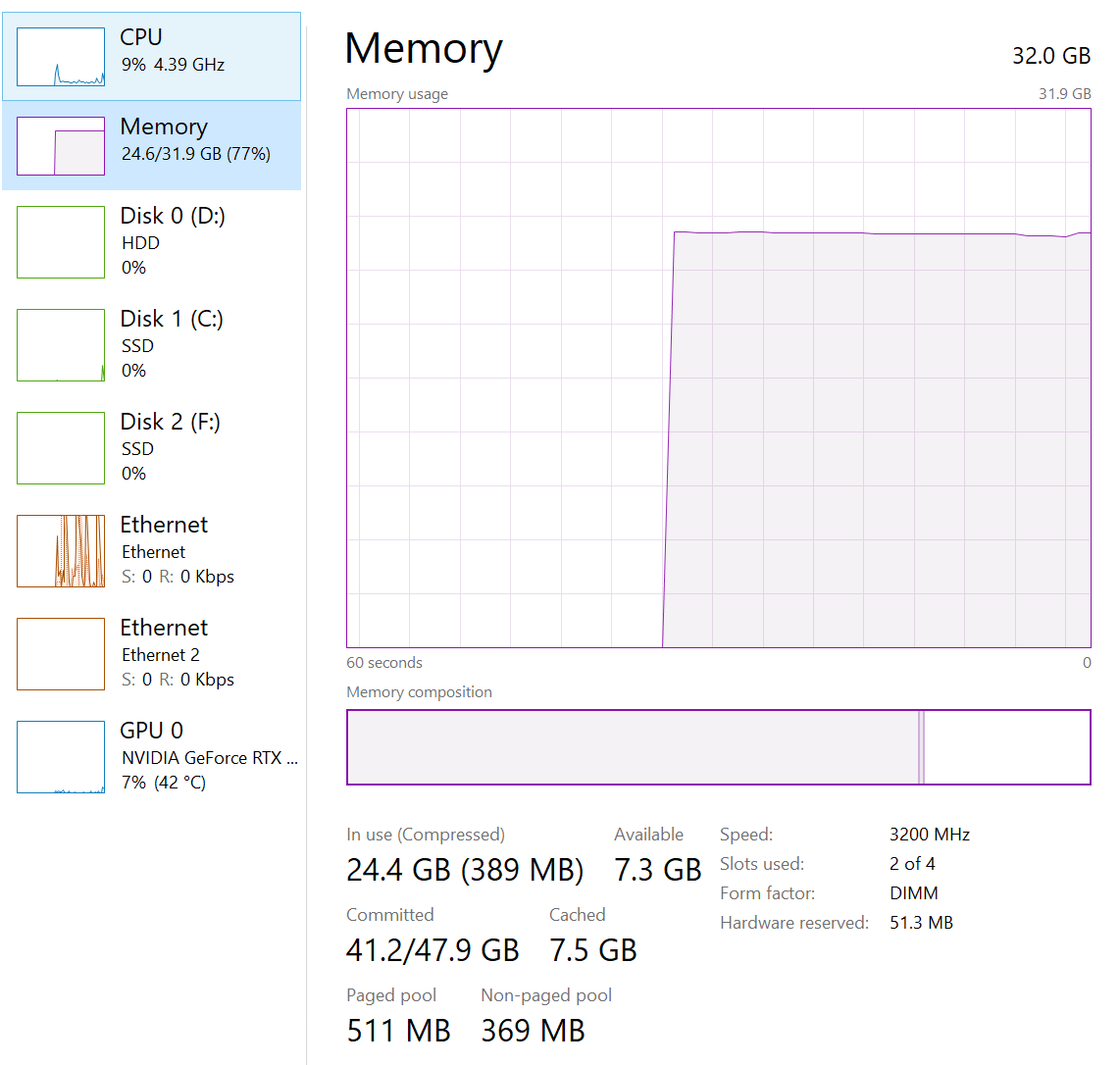Click the GPU 0 graph thumbnail
1120x1065 pixels.
tap(61, 757)
